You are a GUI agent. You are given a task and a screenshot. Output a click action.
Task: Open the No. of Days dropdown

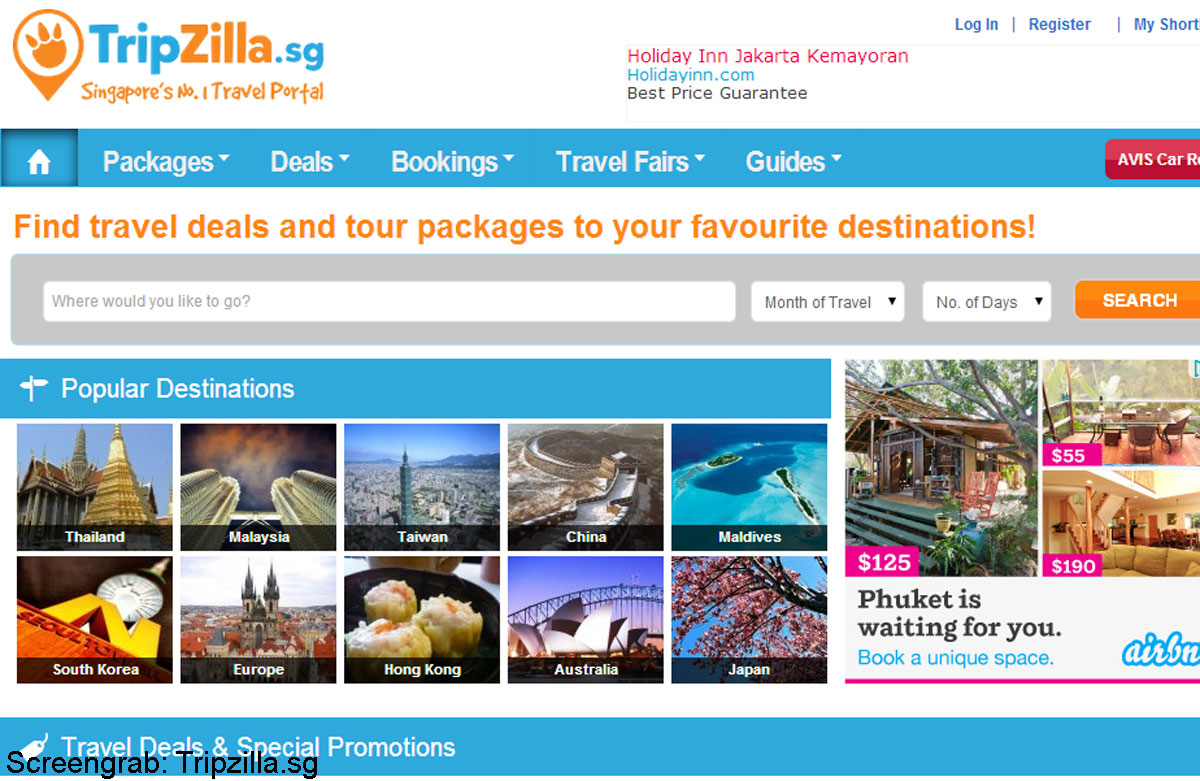(x=987, y=302)
